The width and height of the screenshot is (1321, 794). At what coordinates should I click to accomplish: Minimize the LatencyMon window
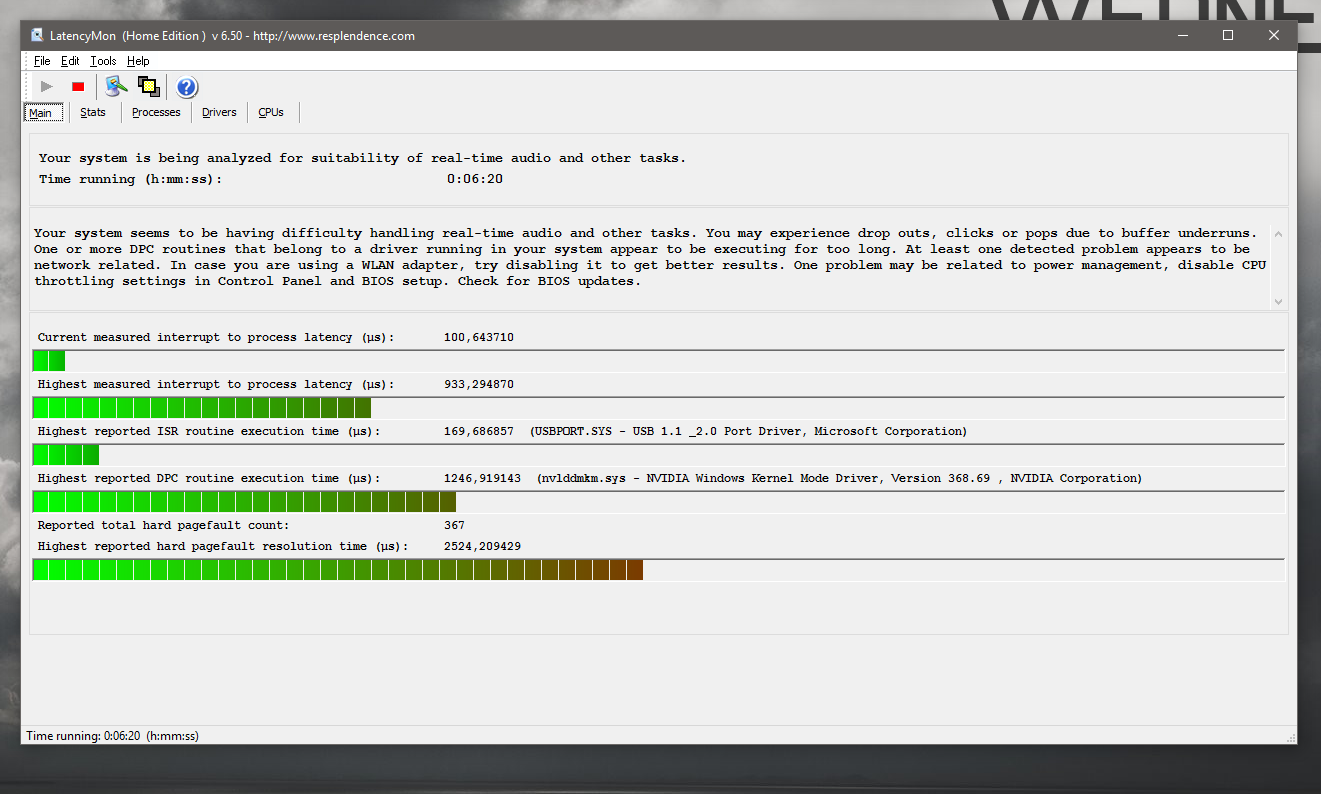point(1182,35)
